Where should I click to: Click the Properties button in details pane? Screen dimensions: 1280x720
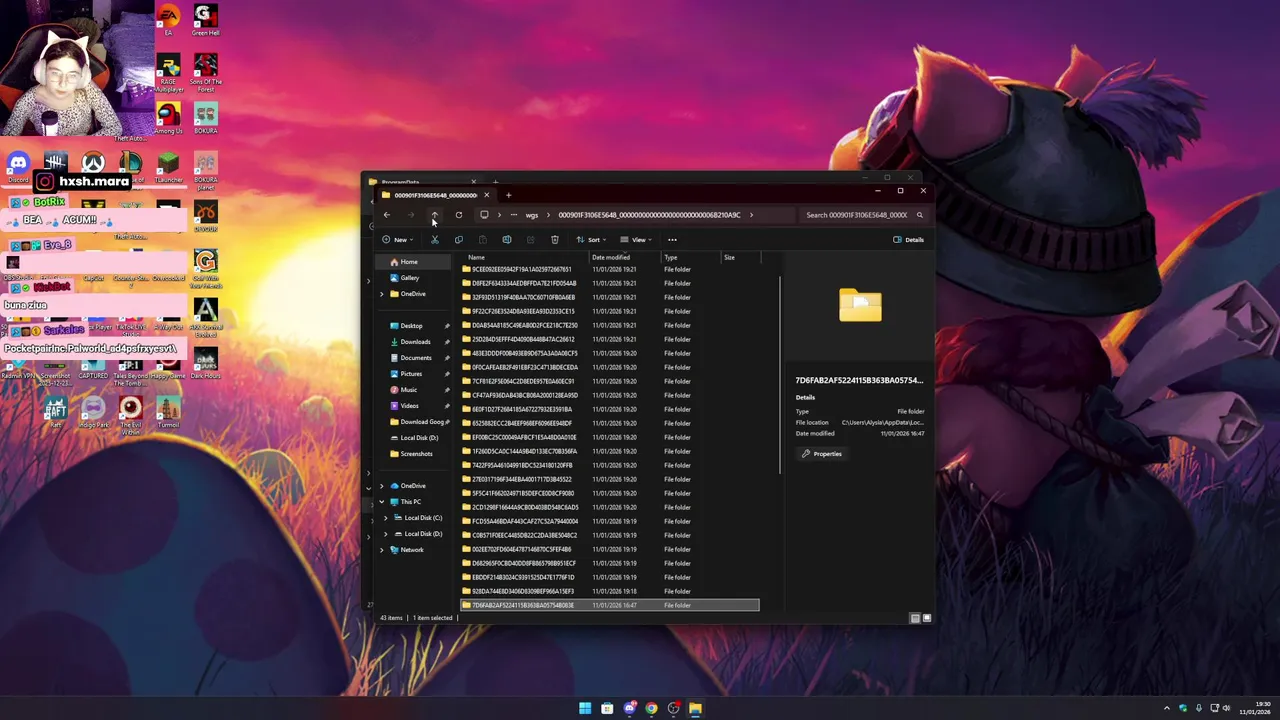point(822,454)
